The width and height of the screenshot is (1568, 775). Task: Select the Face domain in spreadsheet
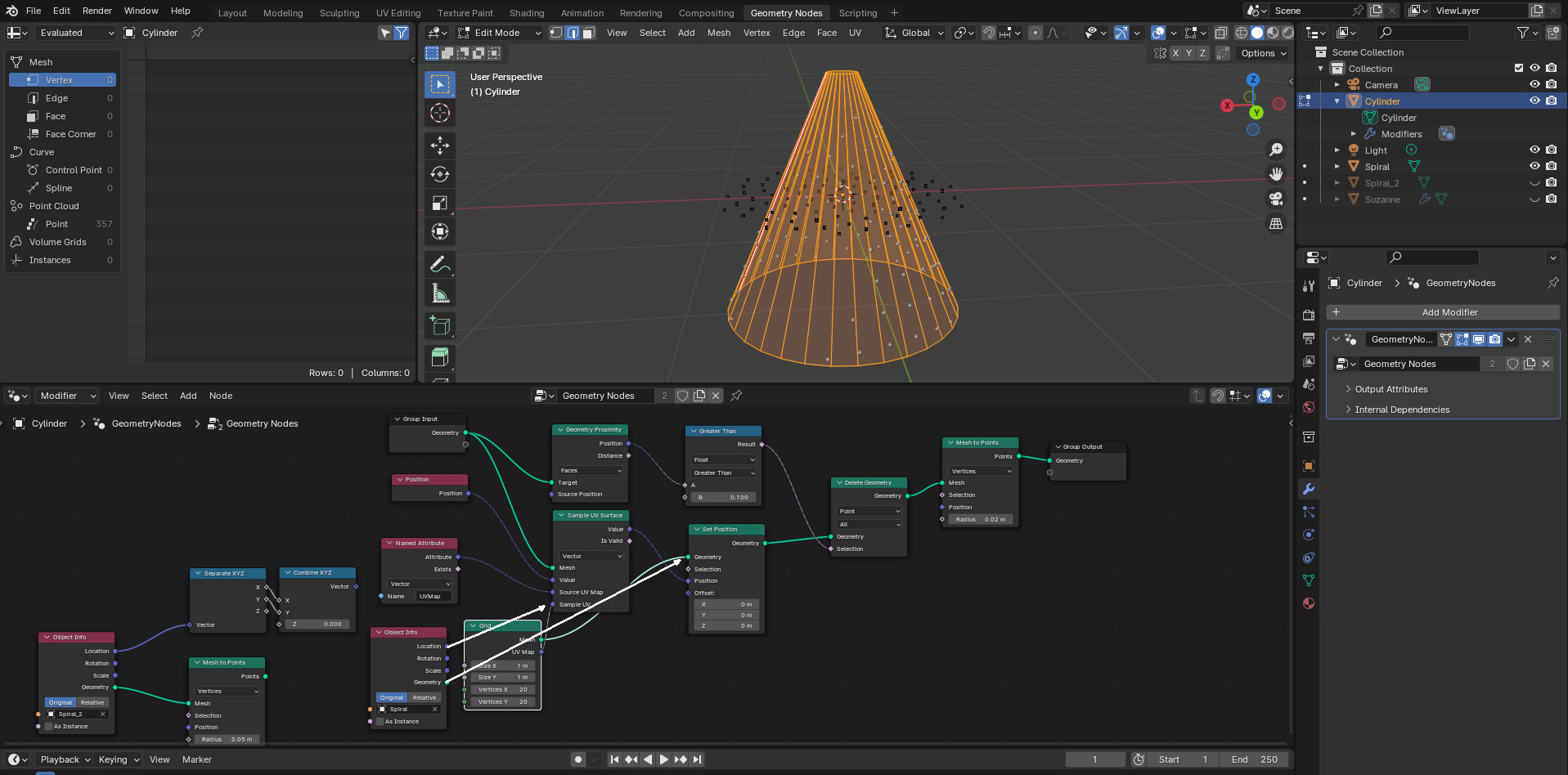click(56, 116)
